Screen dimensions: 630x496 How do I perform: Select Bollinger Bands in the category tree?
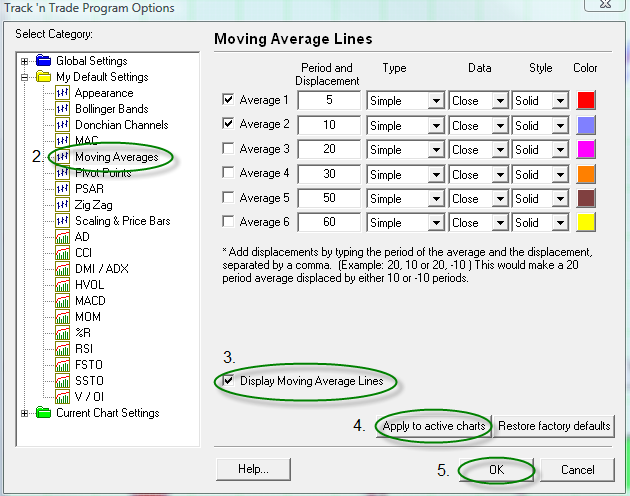(112, 109)
